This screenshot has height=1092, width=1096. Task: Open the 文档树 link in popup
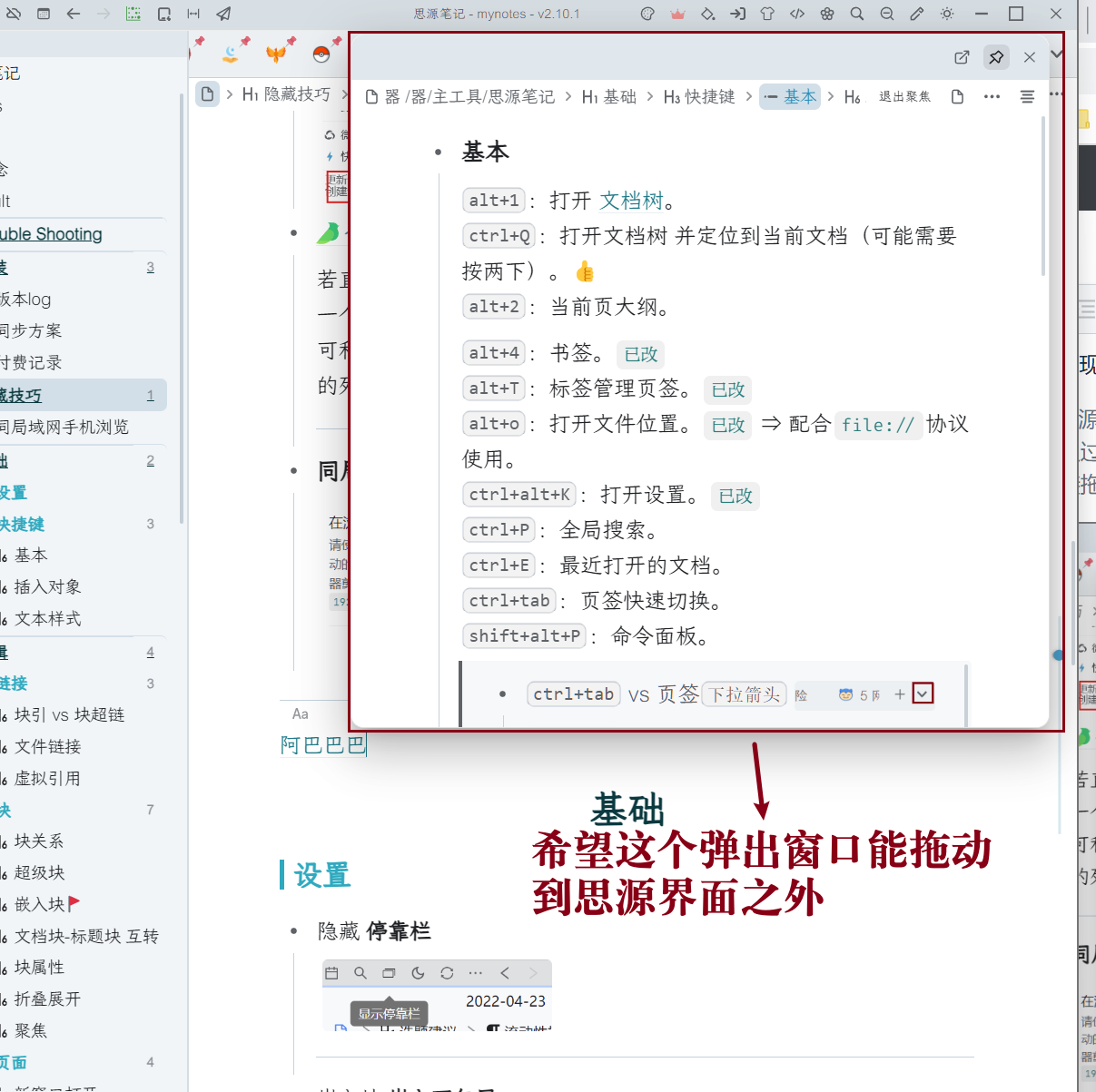(632, 201)
